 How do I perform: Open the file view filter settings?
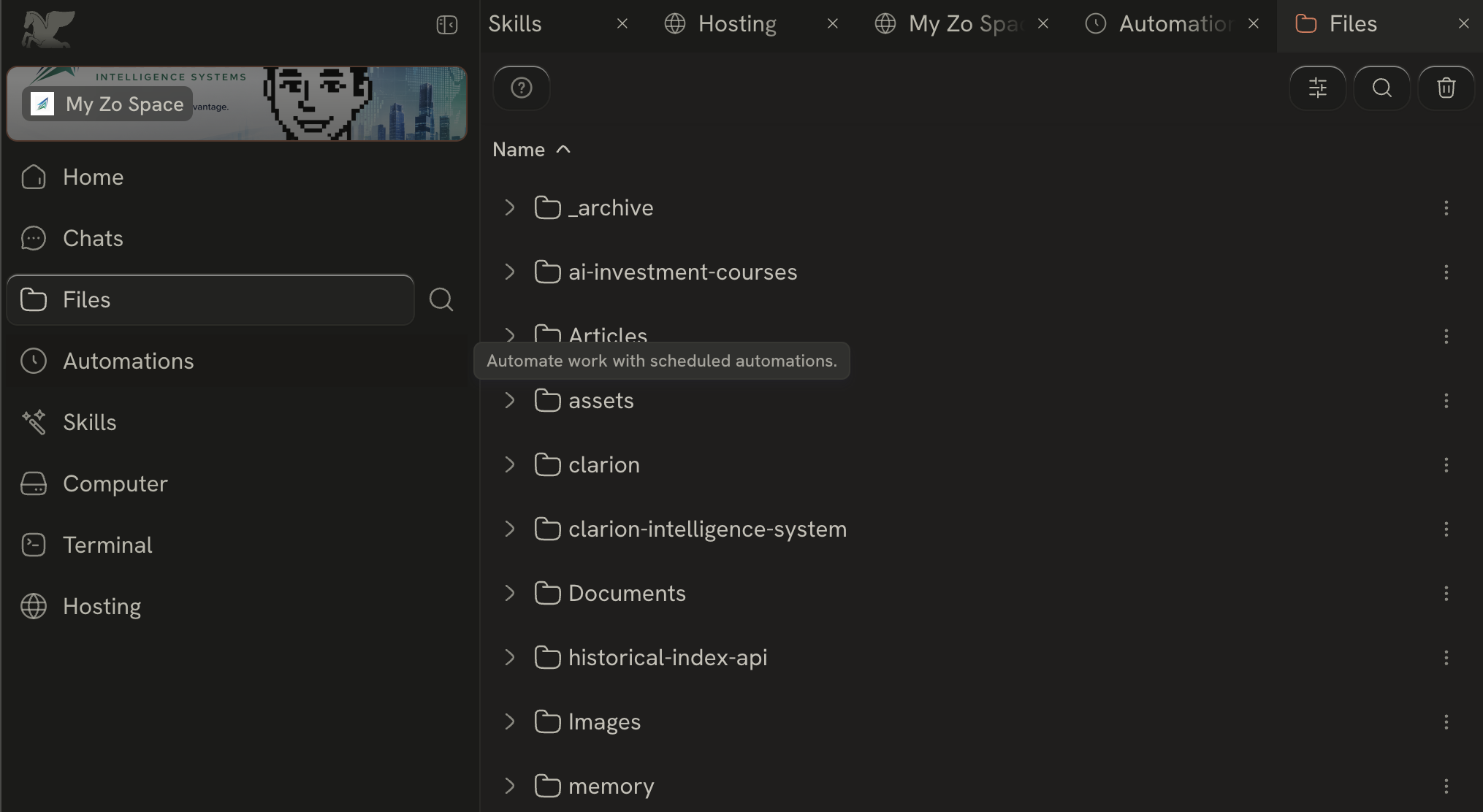[x=1318, y=88]
